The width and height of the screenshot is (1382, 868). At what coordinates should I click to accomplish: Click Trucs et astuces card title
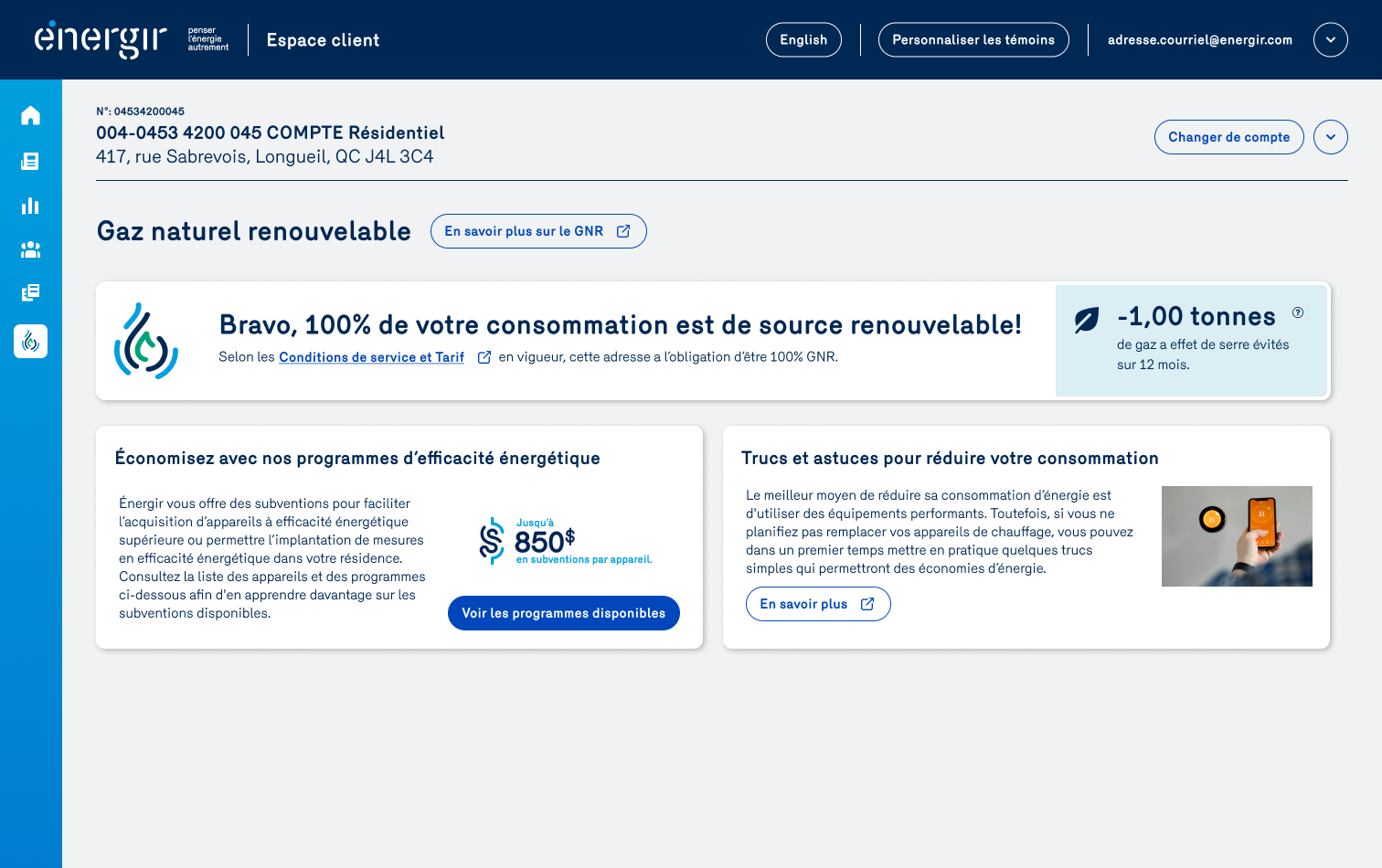click(950, 459)
